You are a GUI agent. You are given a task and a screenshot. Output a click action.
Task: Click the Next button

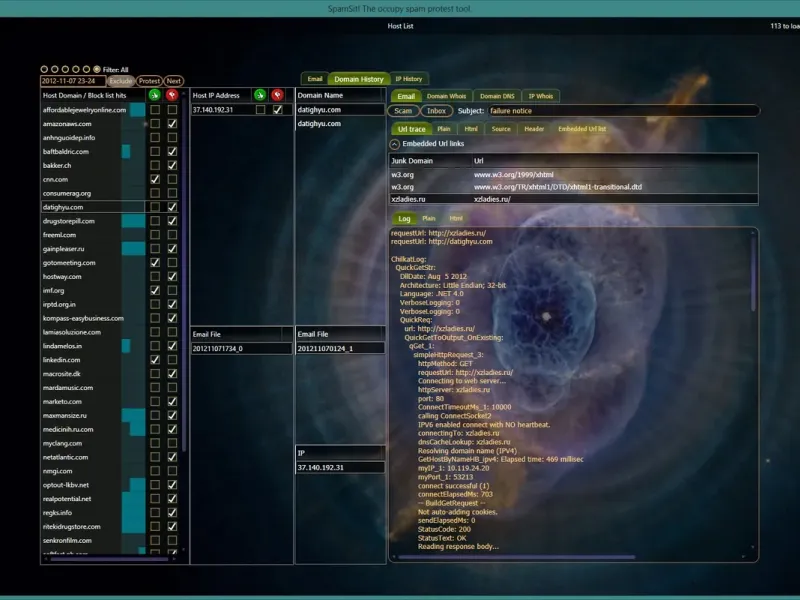point(173,81)
